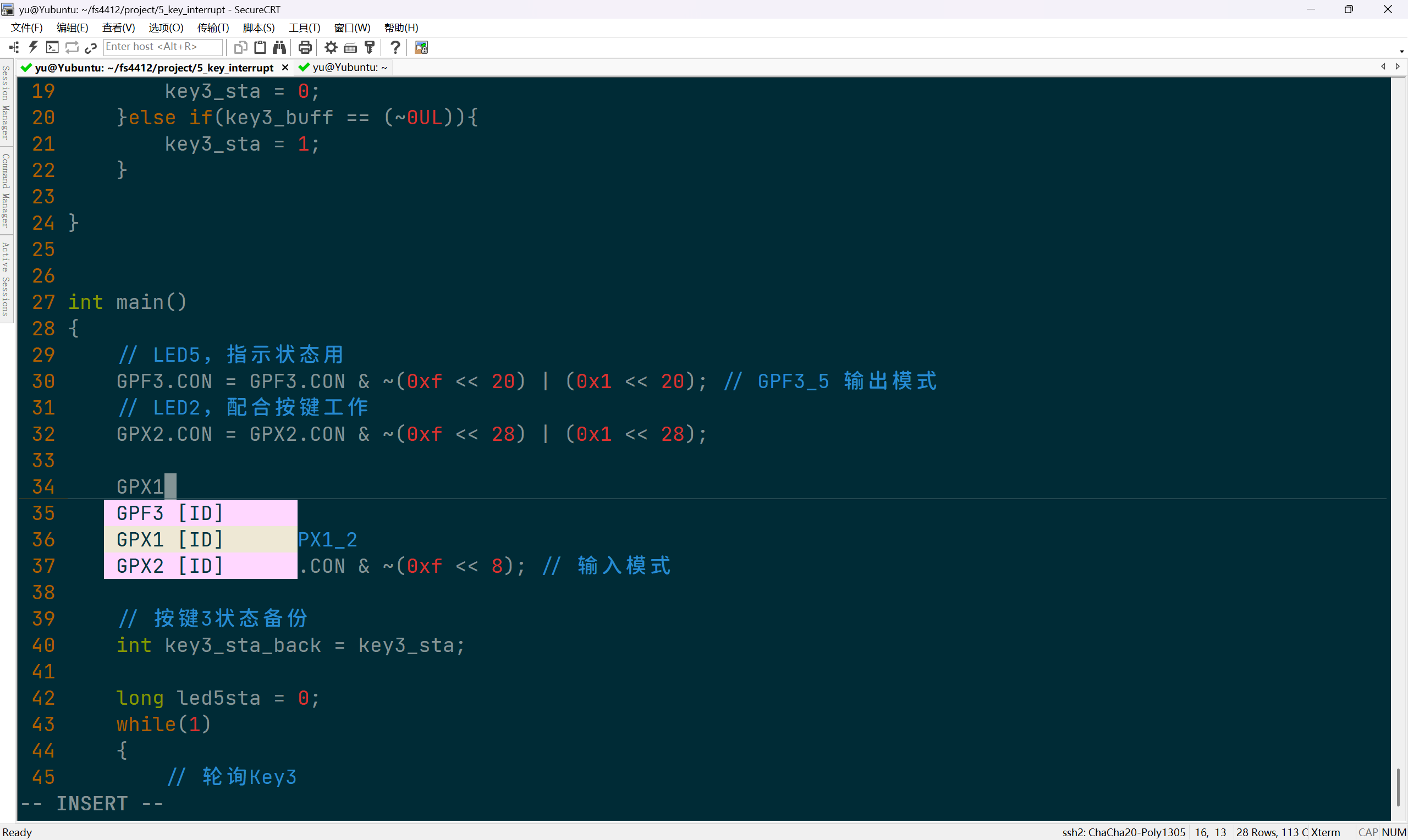Click the Keymap Editor keyboard icon

tap(350, 47)
